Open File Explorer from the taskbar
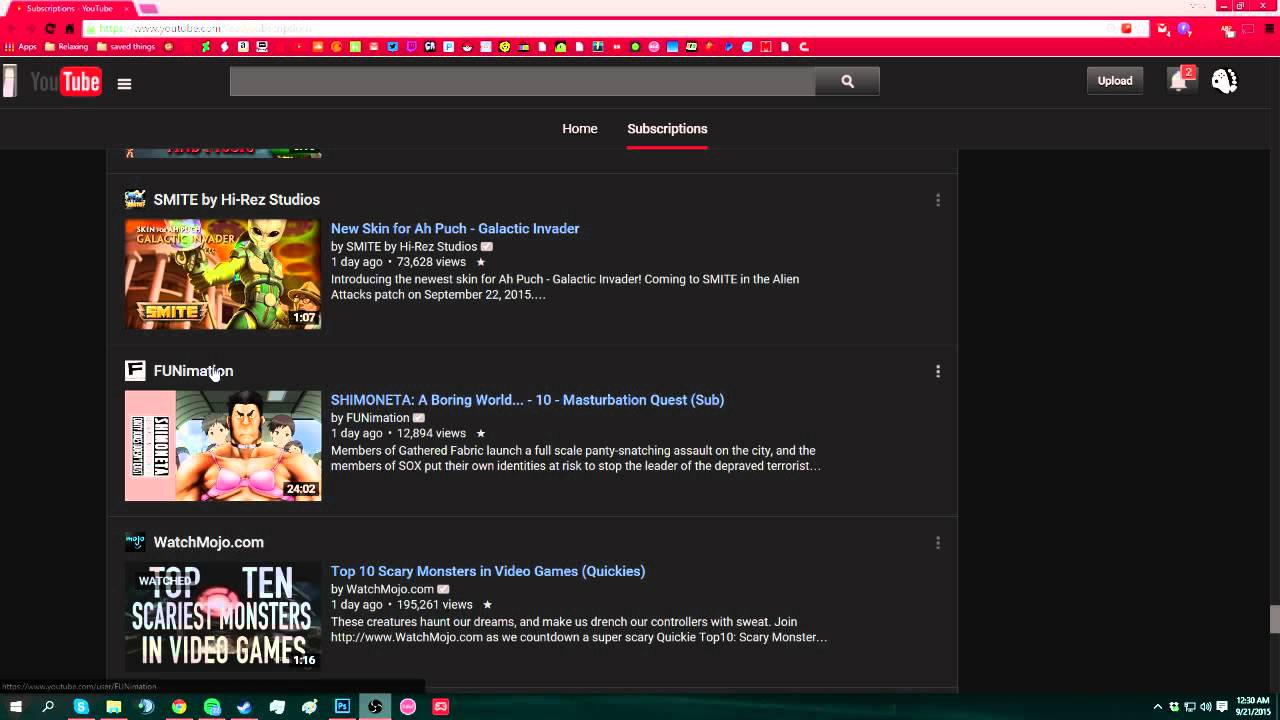 (x=114, y=706)
